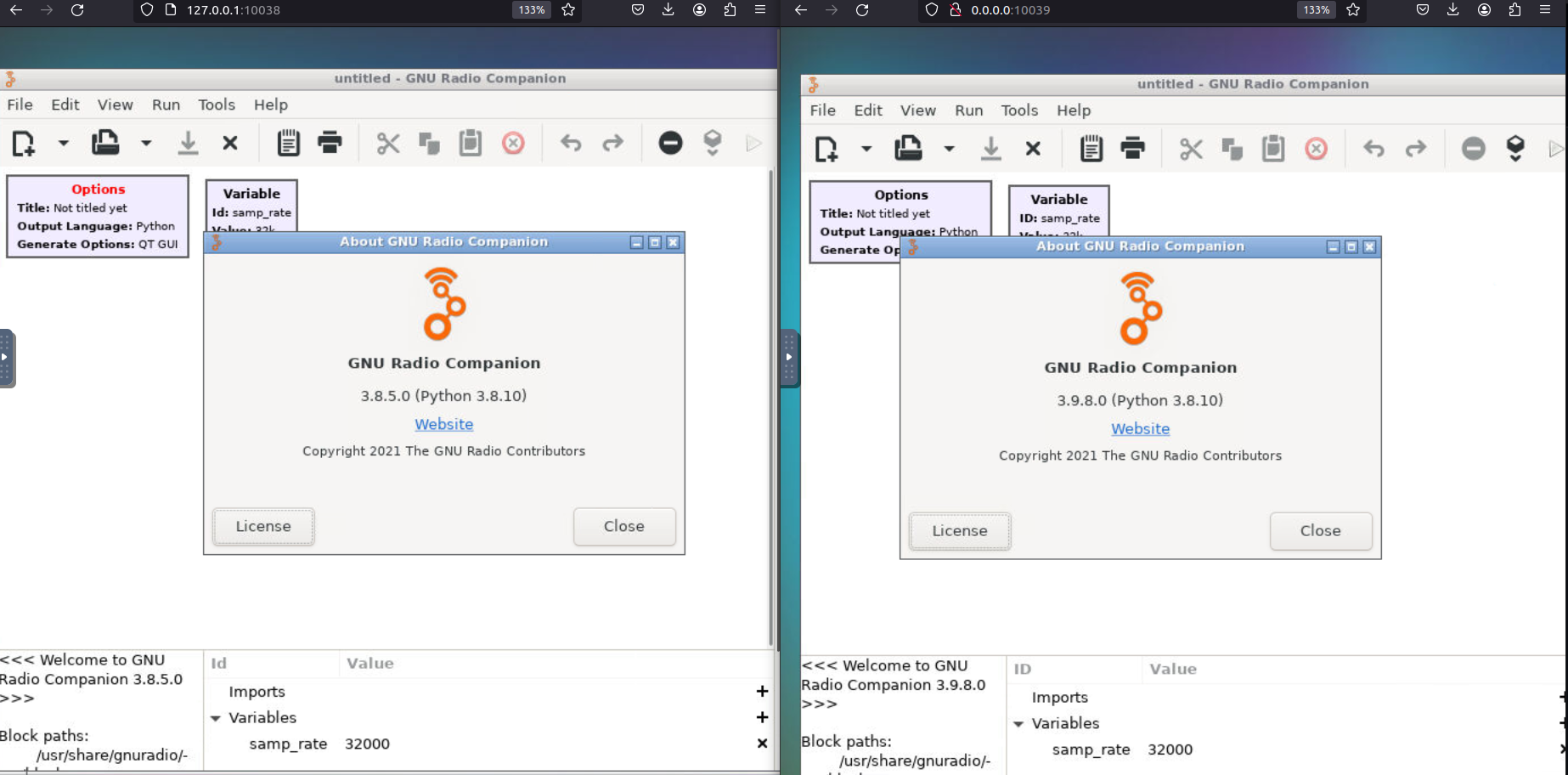Image resolution: width=1568 pixels, height=775 pixels.
Task: Close flowgraph X icon in right toolbar
Action: (1033, 149)
